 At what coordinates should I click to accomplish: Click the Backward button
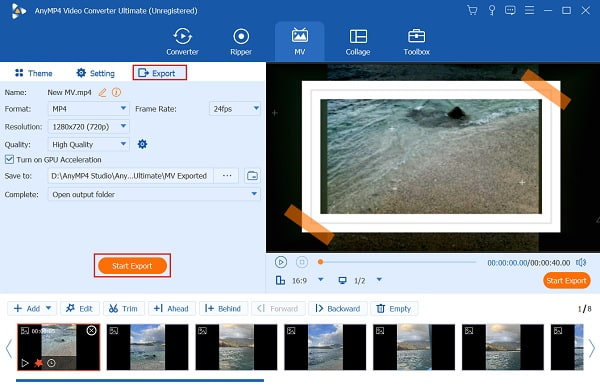[x=338, y=308]
